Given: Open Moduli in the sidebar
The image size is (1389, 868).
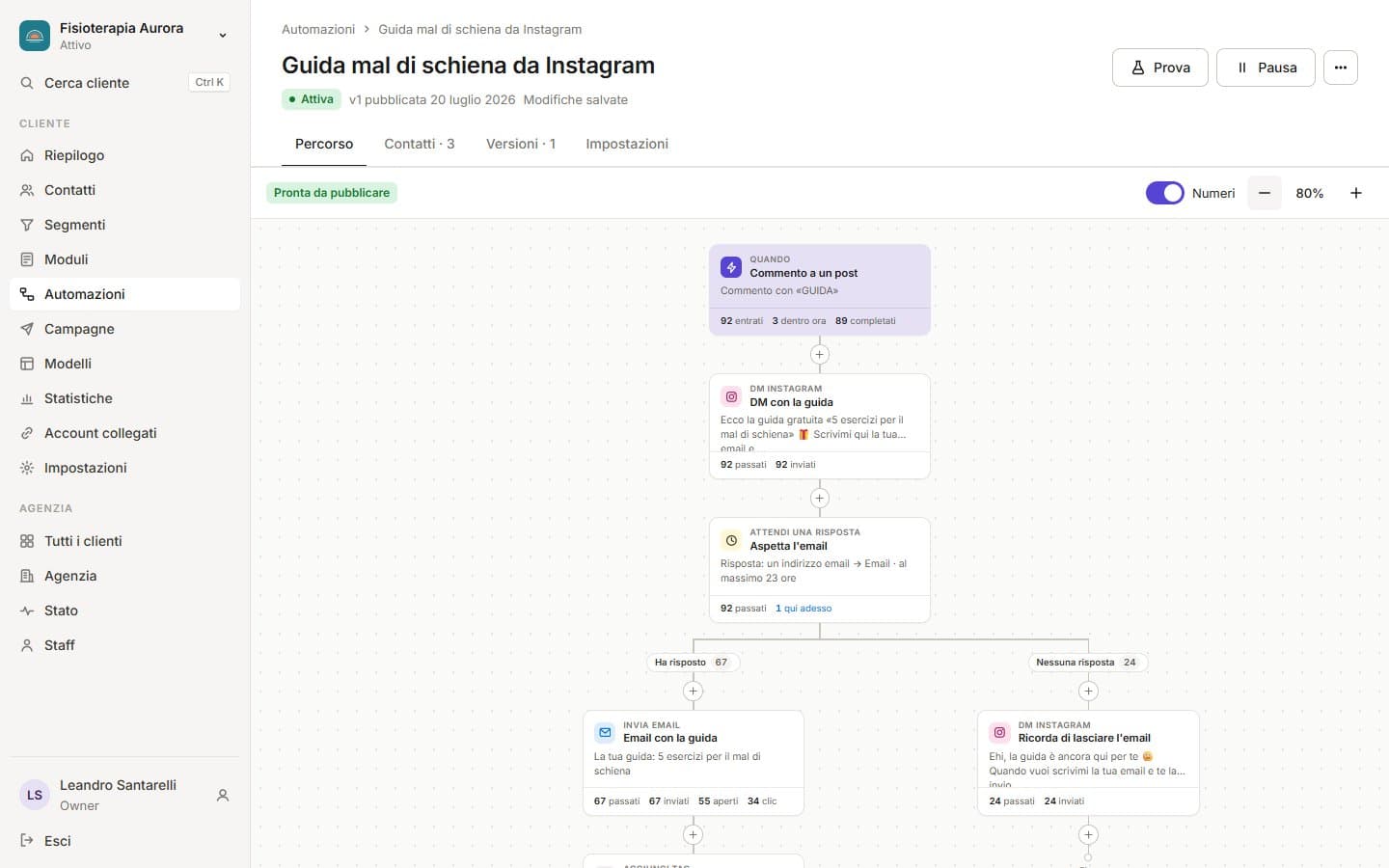Looking at the screenshot, I should click(124, 259).
